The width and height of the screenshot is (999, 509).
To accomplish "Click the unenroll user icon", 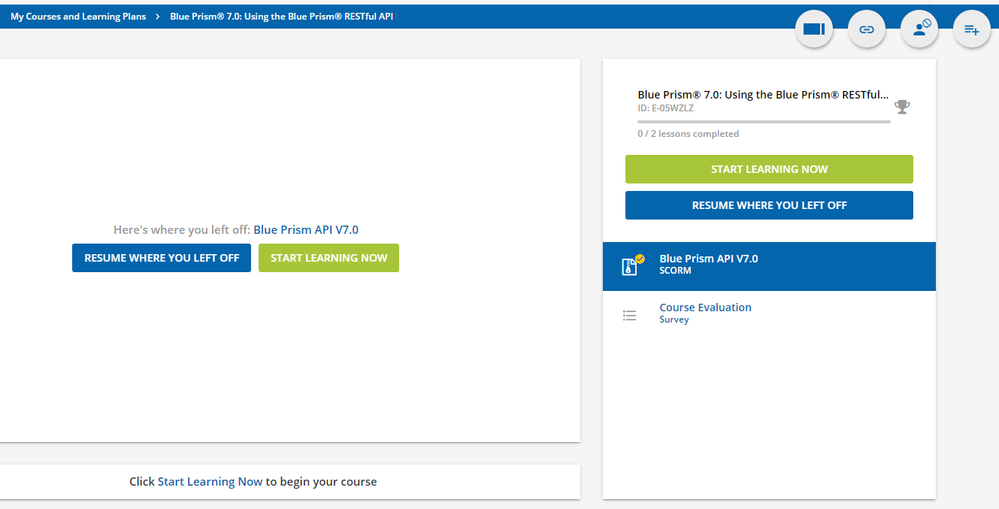I will coord(919,29).
